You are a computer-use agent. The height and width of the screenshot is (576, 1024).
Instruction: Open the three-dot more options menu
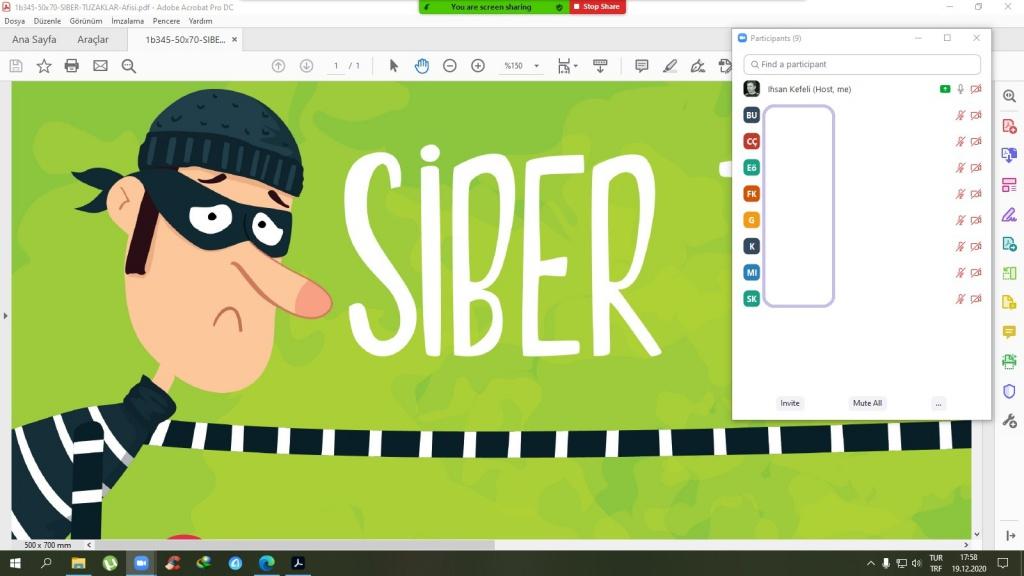(938, 403)
